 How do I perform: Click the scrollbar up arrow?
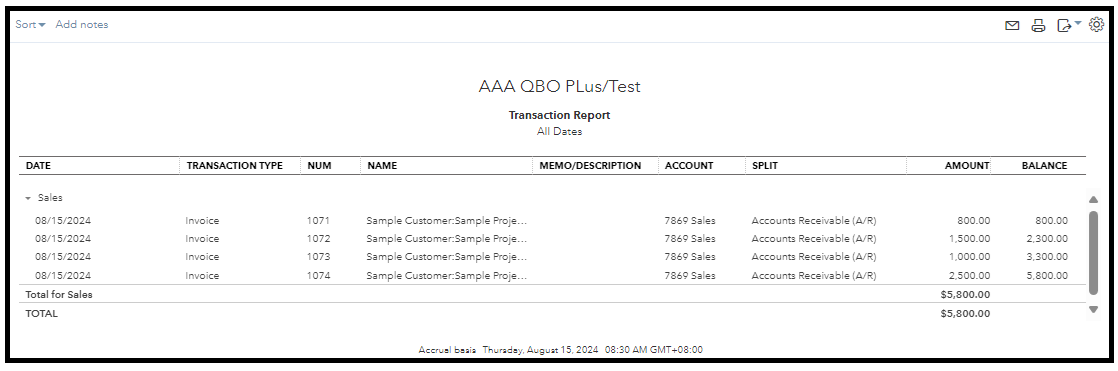1093,199
